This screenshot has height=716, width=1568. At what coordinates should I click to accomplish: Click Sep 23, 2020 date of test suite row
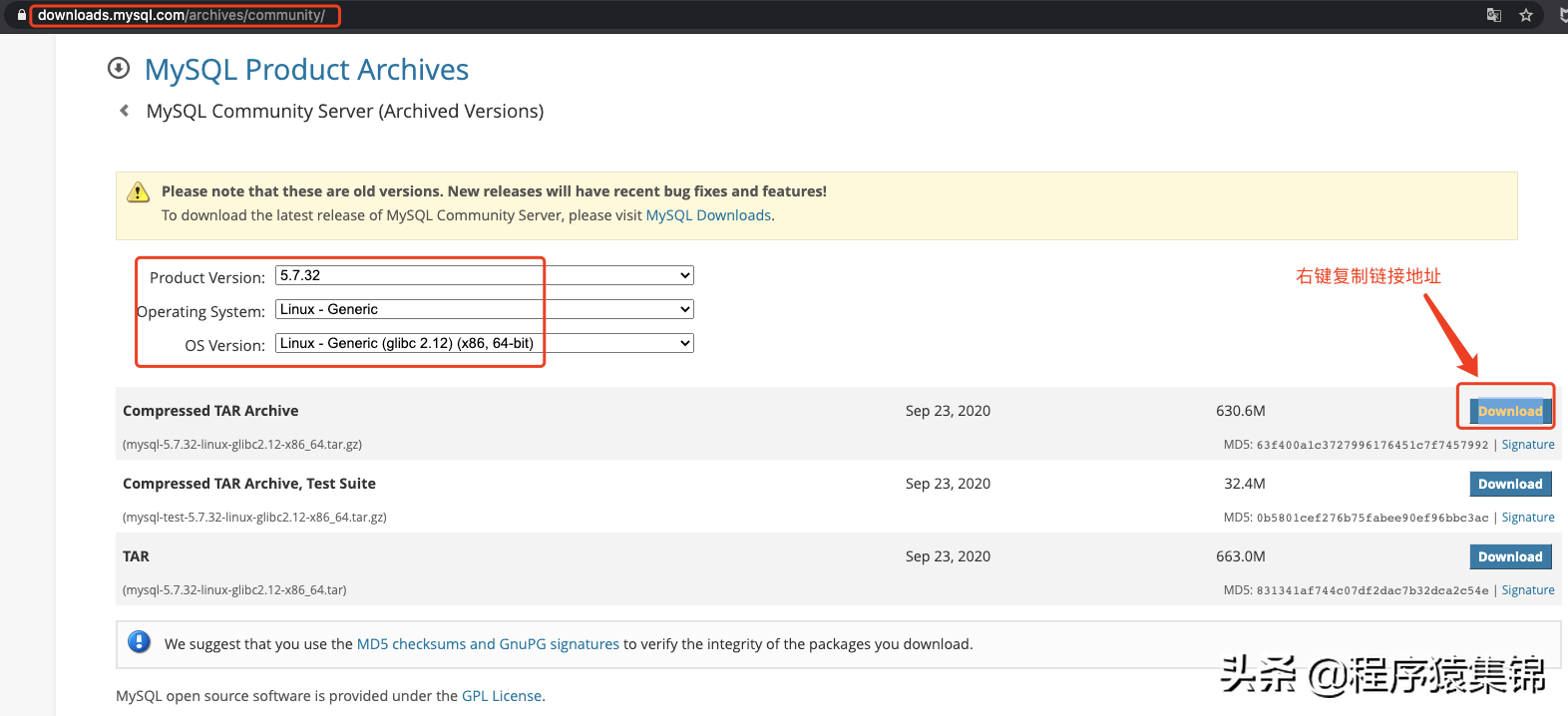click(948, 484)
